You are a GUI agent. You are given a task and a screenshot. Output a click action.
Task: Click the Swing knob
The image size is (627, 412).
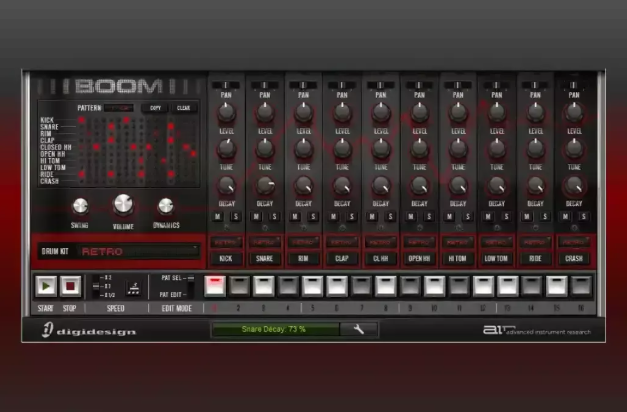coord(80,206)
